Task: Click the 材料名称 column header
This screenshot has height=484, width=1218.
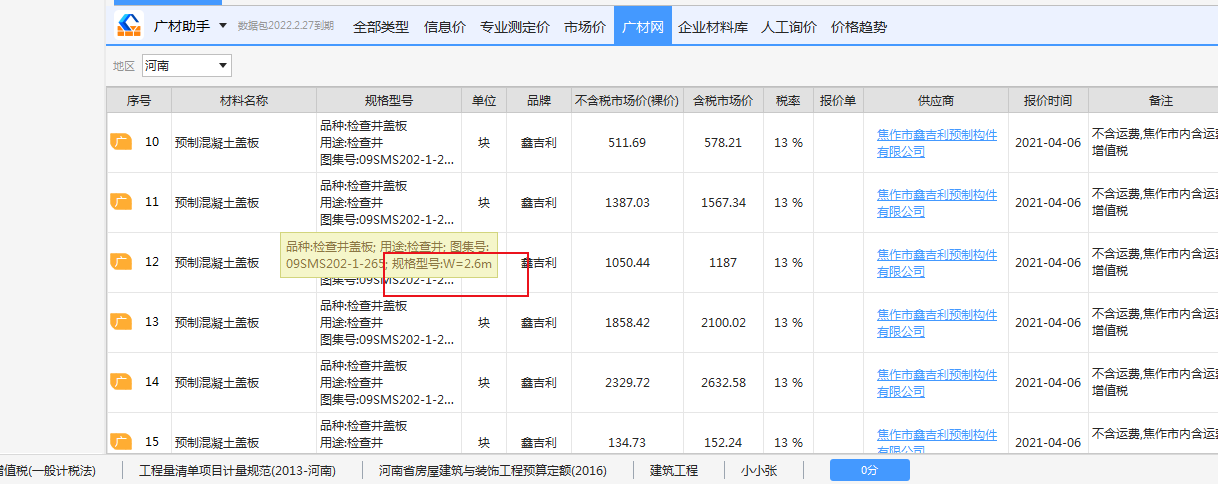Action: pyautogui.click(x=244, y=100)
